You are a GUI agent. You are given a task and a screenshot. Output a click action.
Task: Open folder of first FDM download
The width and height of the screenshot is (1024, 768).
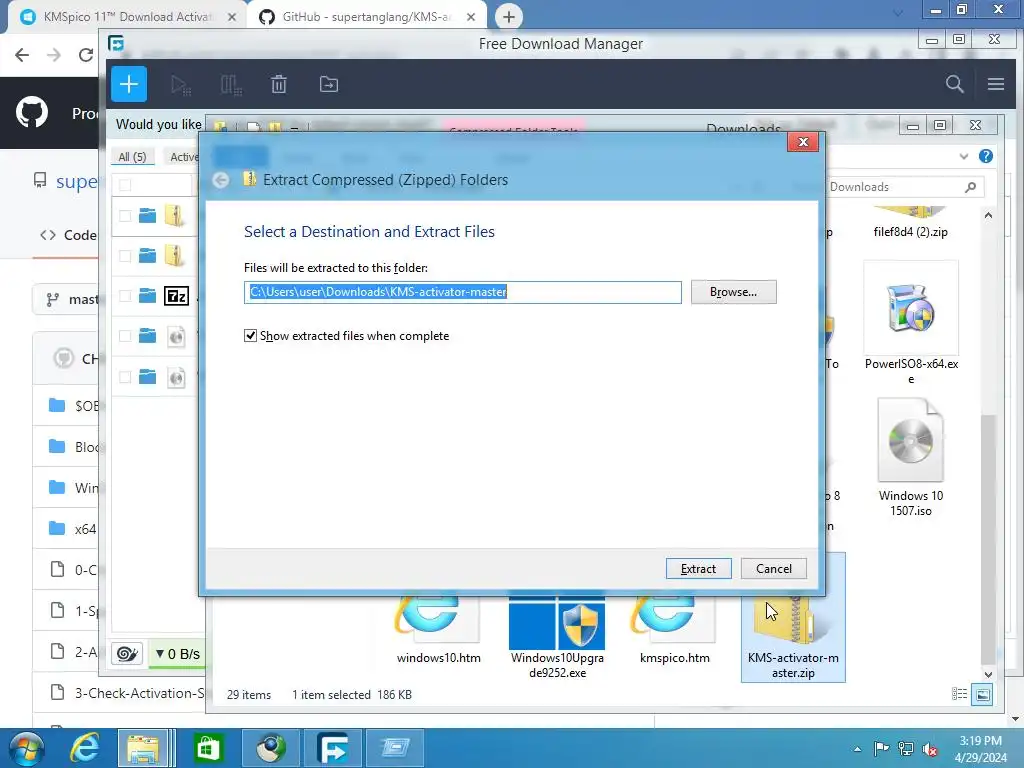148,216
